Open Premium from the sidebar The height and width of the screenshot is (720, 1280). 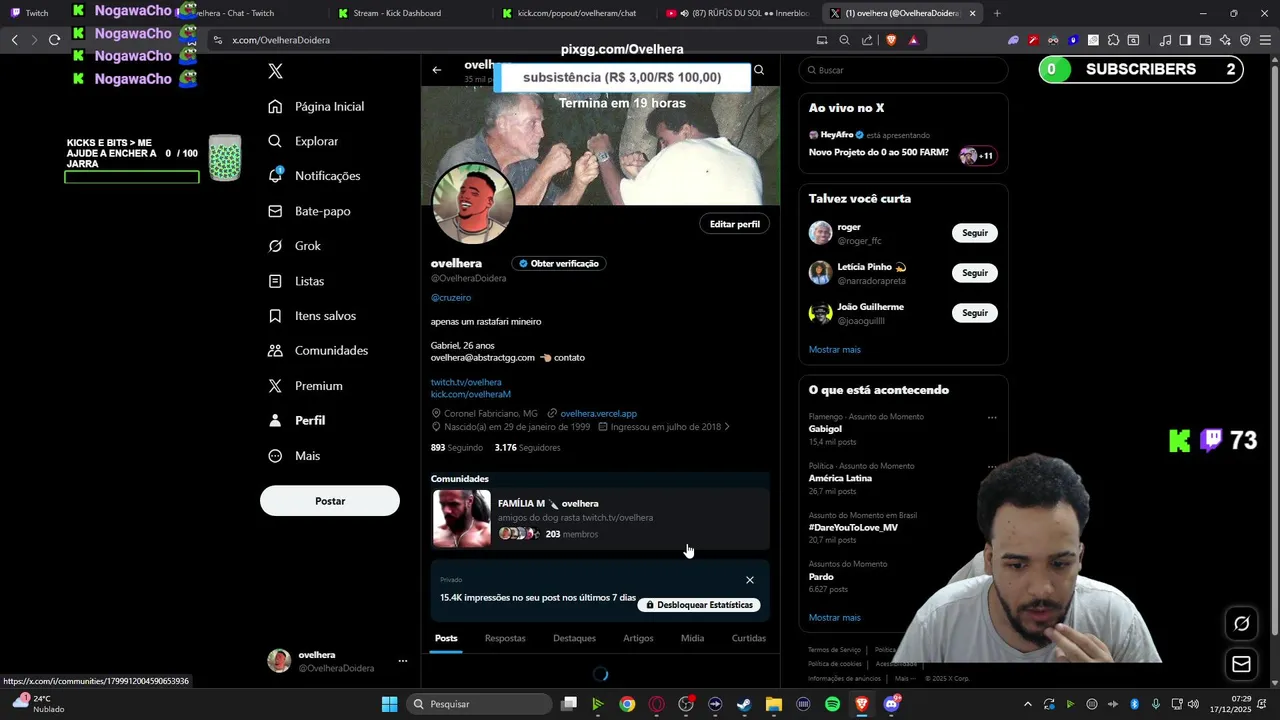[306, 386]
